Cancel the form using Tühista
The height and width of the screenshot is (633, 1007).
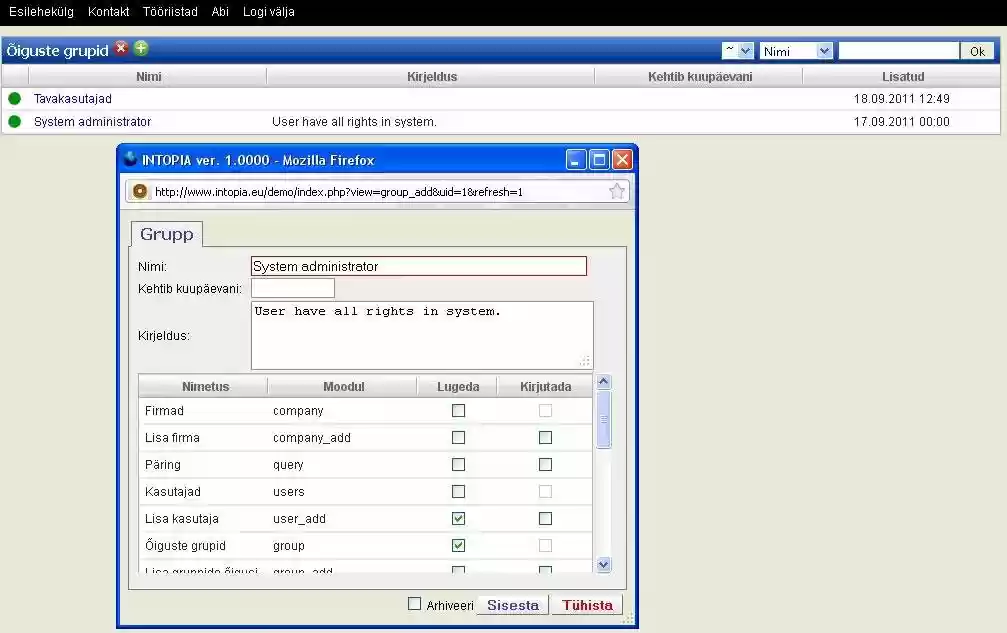pos(587,604)
